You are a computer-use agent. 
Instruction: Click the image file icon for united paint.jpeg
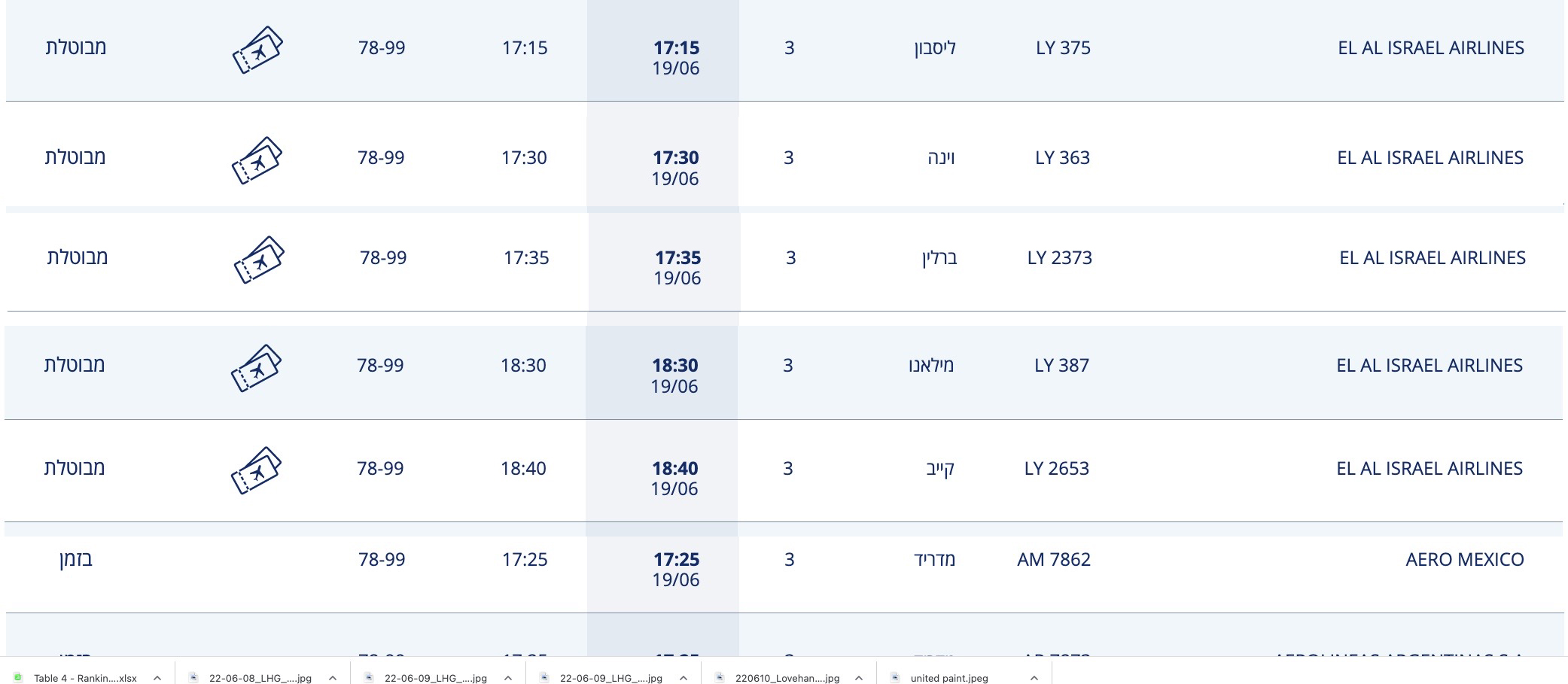tap(895, 677)
